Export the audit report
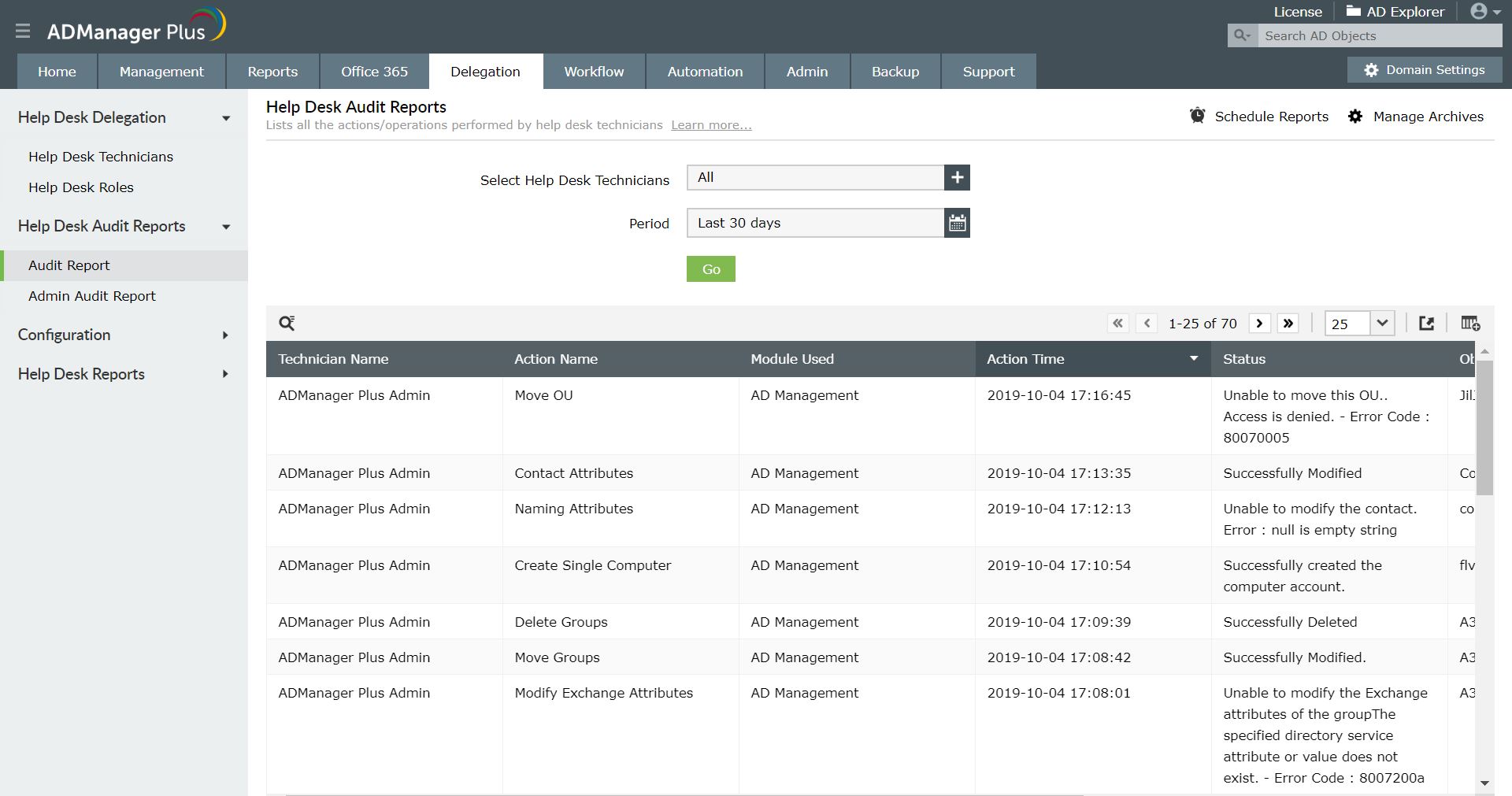The image size is (1512, 796). [x=1426, y=323]
